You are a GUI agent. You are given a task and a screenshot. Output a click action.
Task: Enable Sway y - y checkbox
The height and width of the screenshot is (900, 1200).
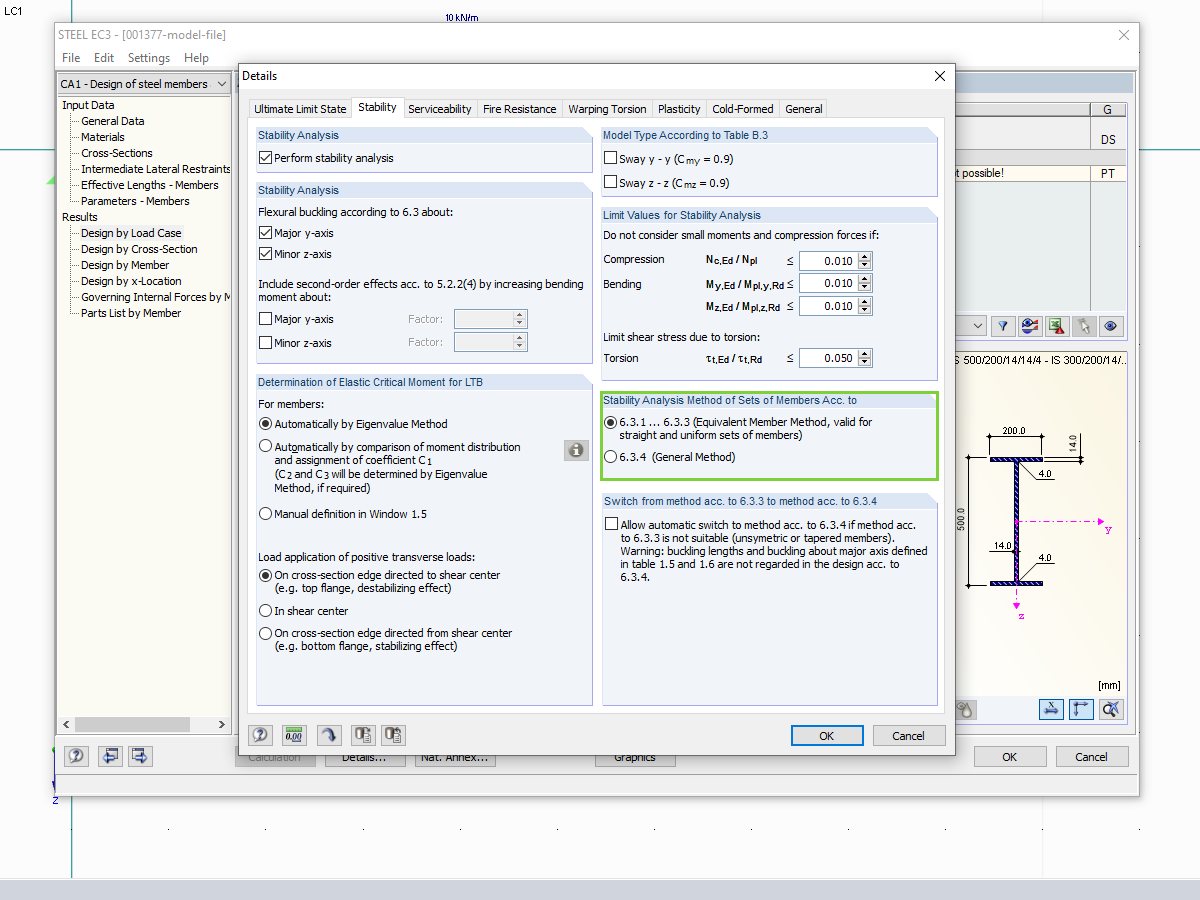(611, 159)
